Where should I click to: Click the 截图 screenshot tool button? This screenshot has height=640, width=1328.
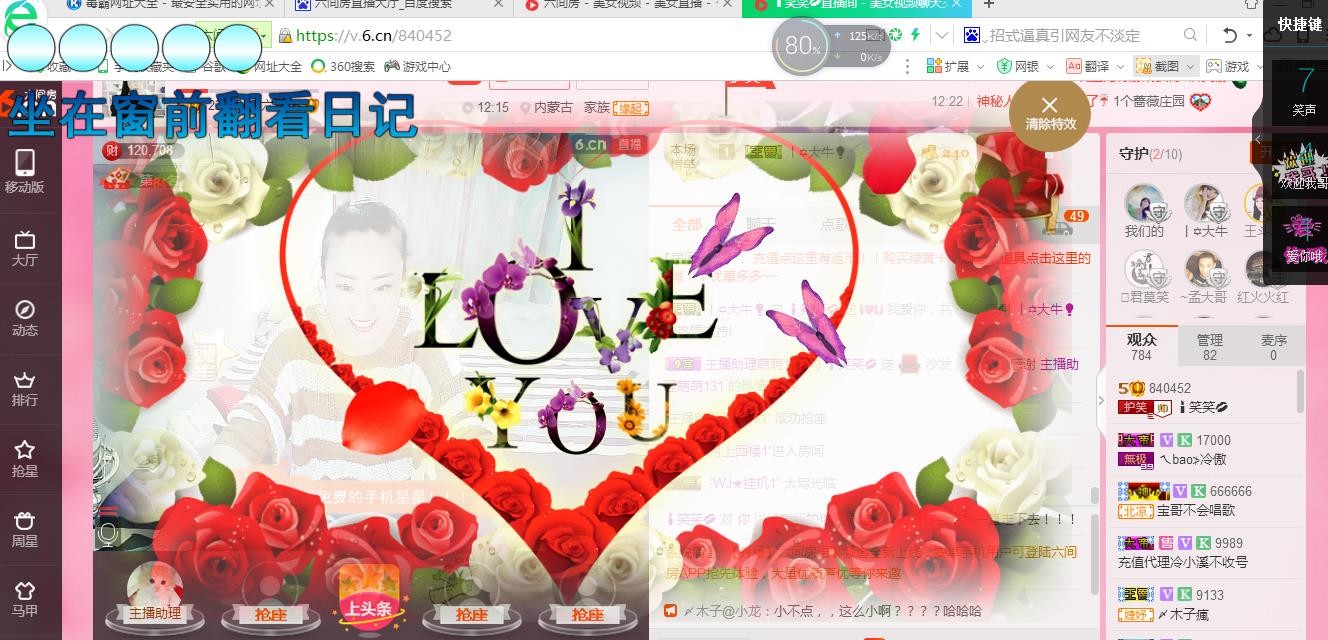point(1158,66)
